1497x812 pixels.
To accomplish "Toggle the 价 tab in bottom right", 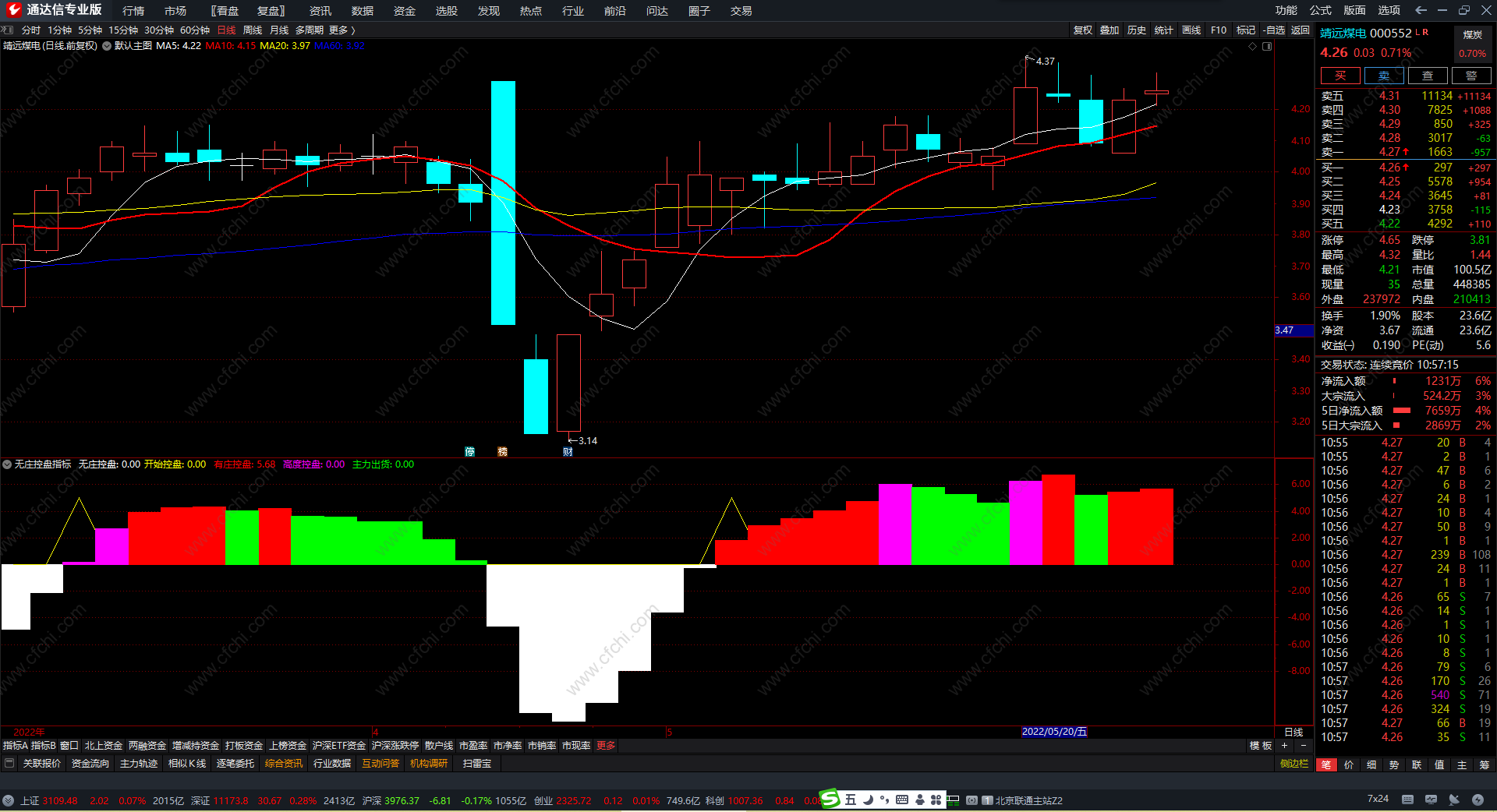I will tap(1349, 764).
